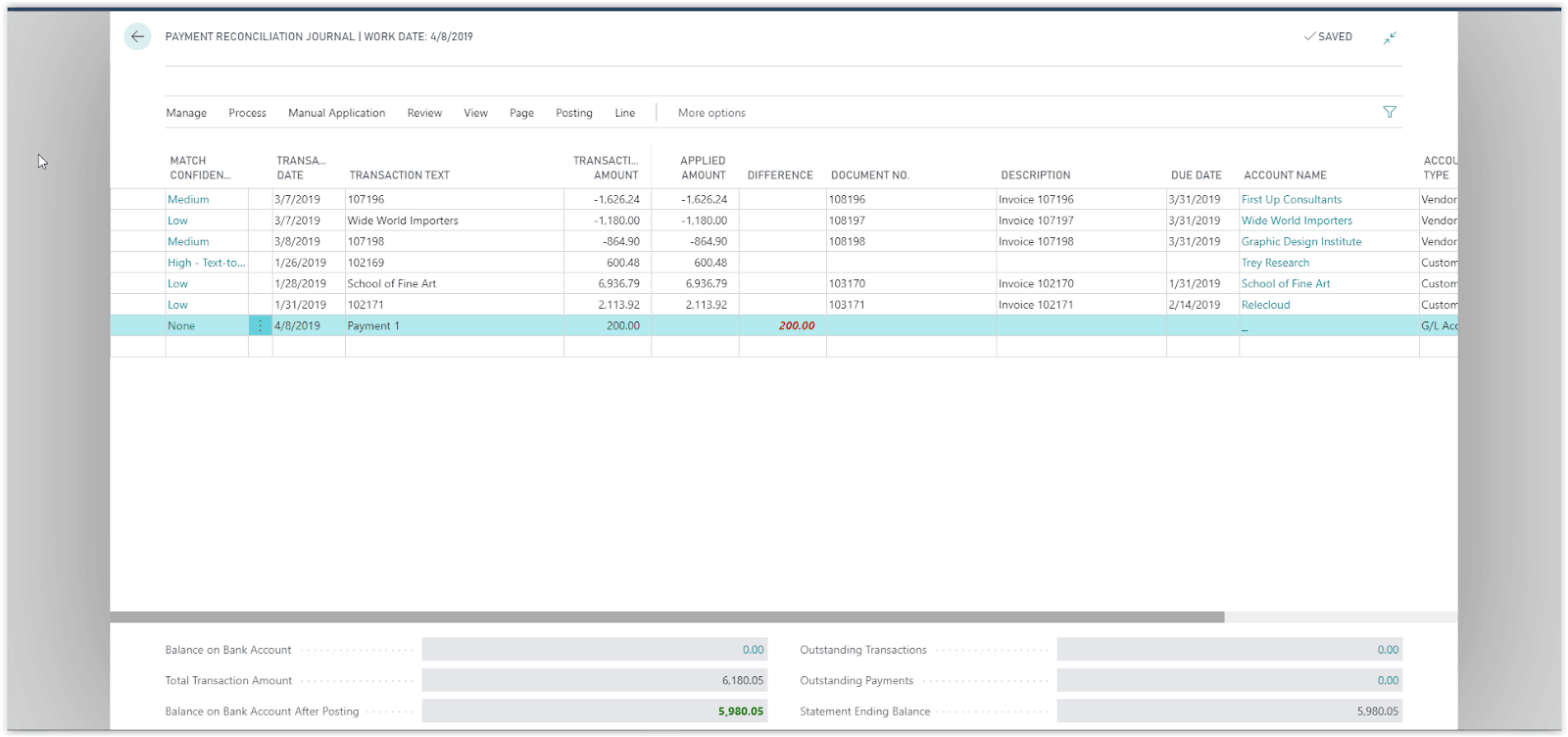
Task: Select transaction amount -1,626.24 cell
Action: coord(608,199)
